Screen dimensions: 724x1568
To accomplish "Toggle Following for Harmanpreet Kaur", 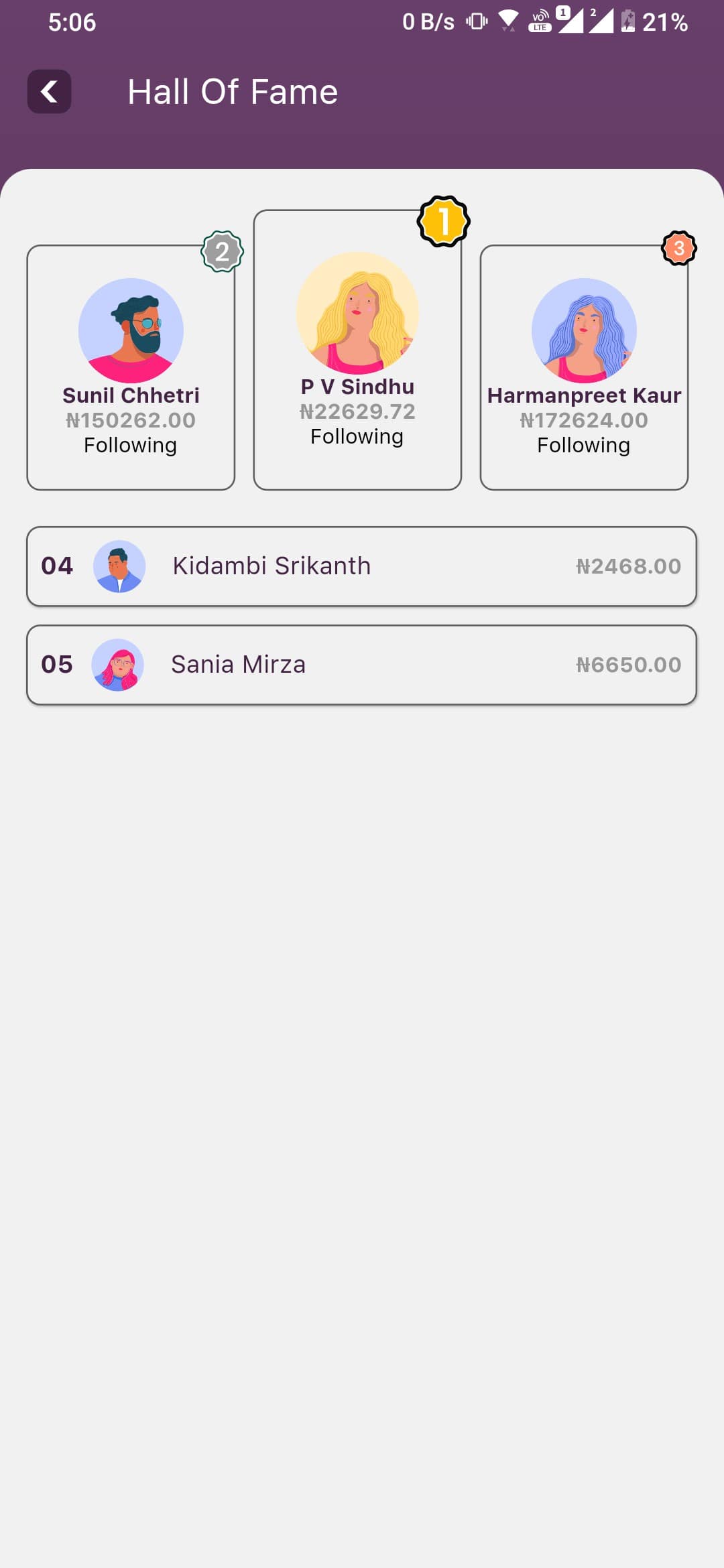I will 584,446.
